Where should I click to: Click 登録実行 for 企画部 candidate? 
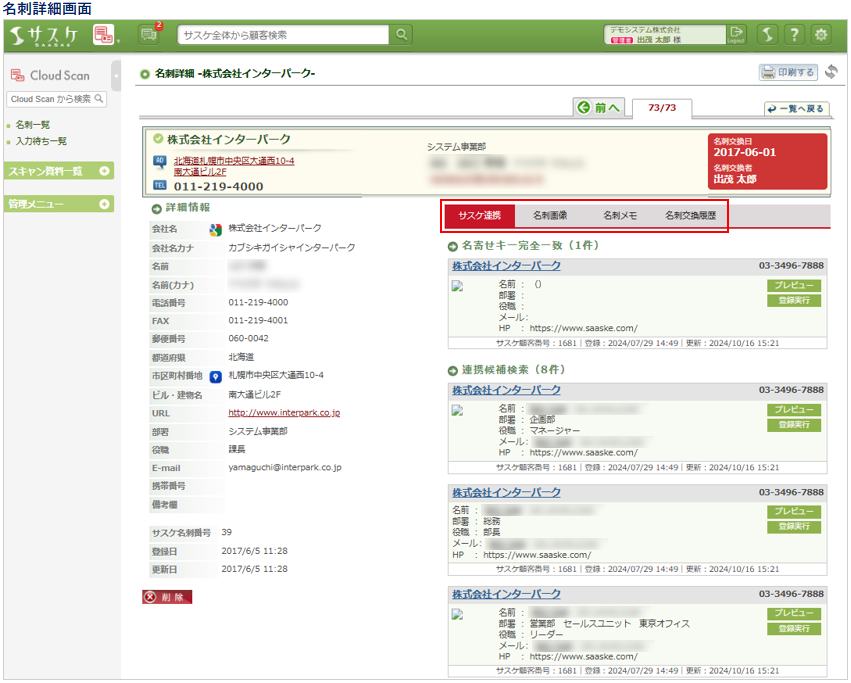[x=794, y=425]
